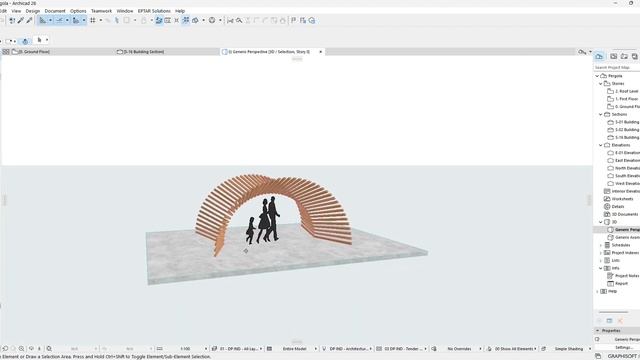Collapse the 3D folder in Navigator
This screenshot has height=360, width=640.
click(x=600, y=222)
